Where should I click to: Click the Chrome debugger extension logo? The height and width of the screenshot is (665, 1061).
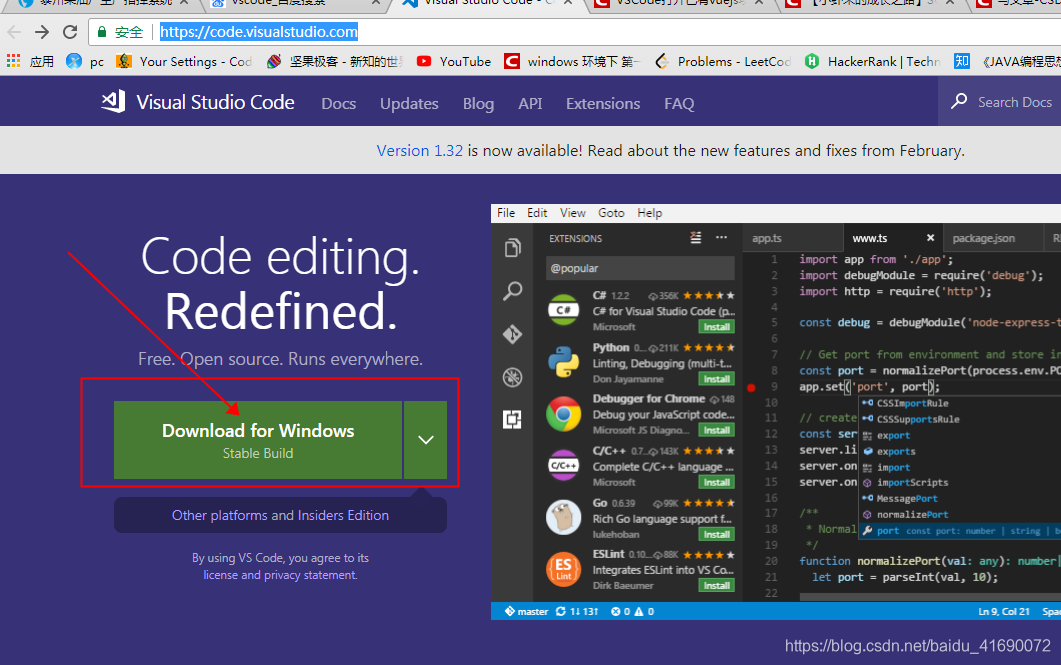(564, 413)
